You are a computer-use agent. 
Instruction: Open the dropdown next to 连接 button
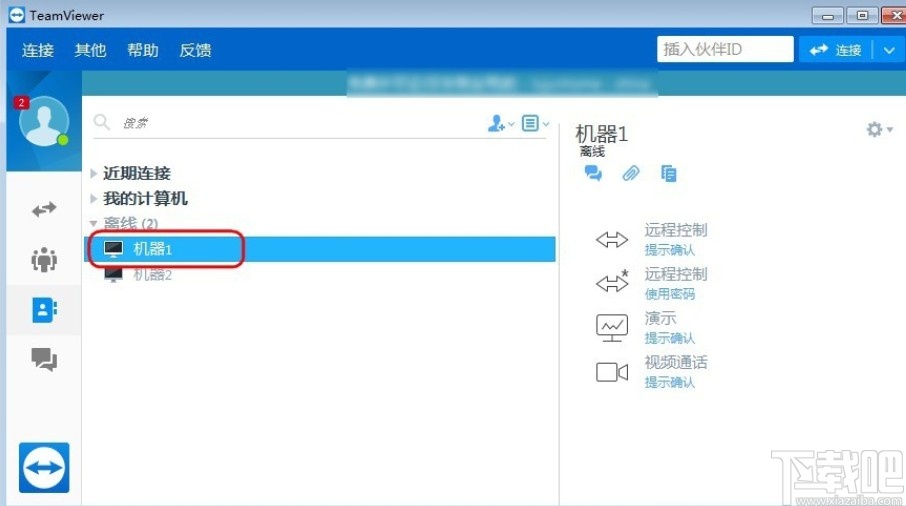[x=889, y=50]
